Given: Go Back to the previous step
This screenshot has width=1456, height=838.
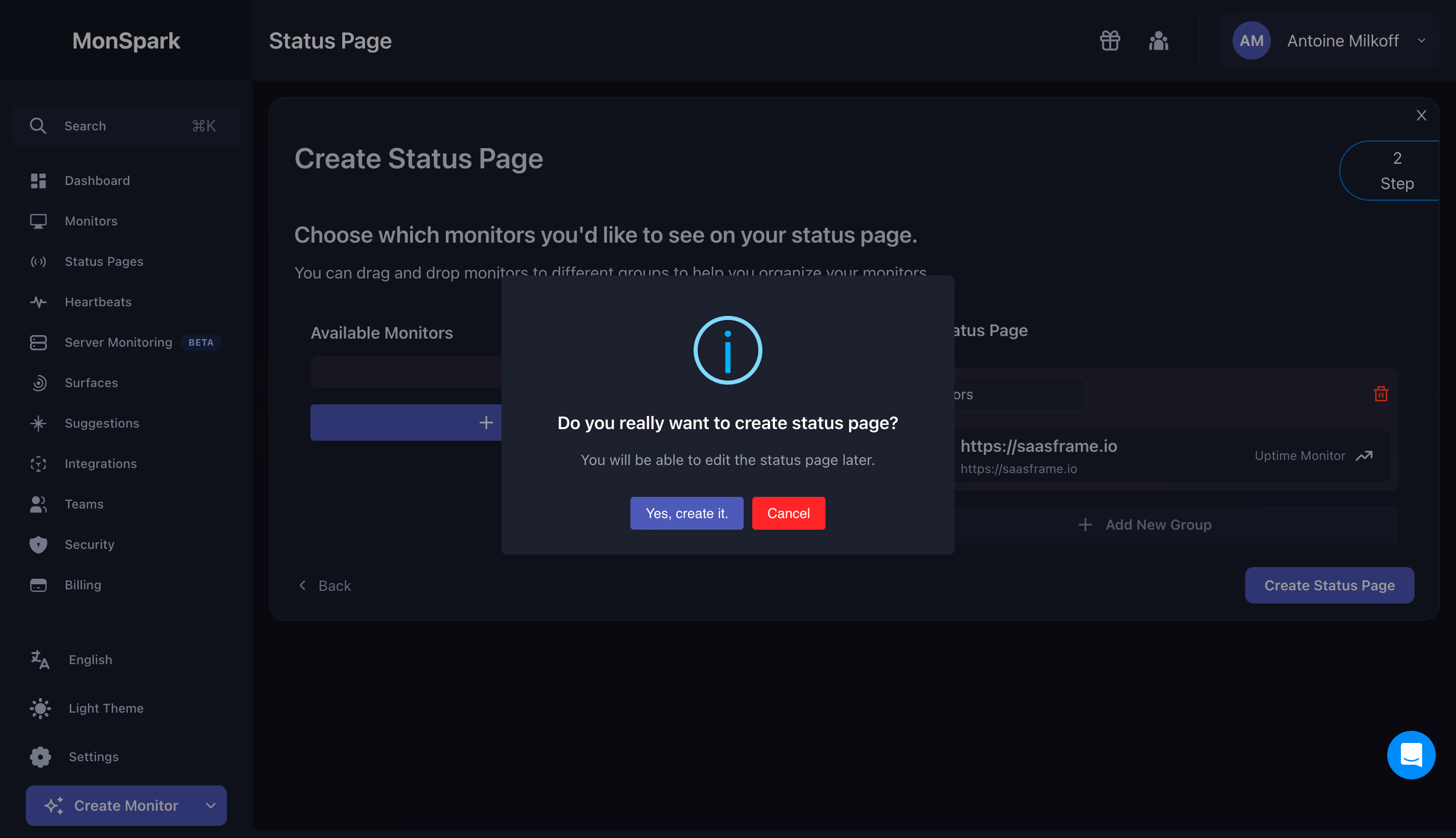Looking at the screenshot, I should coord(324,585).
